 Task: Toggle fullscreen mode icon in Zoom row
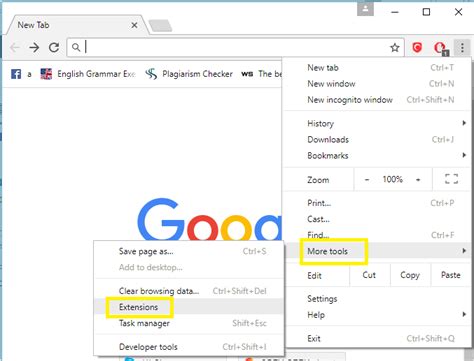[x=451, y=179]
